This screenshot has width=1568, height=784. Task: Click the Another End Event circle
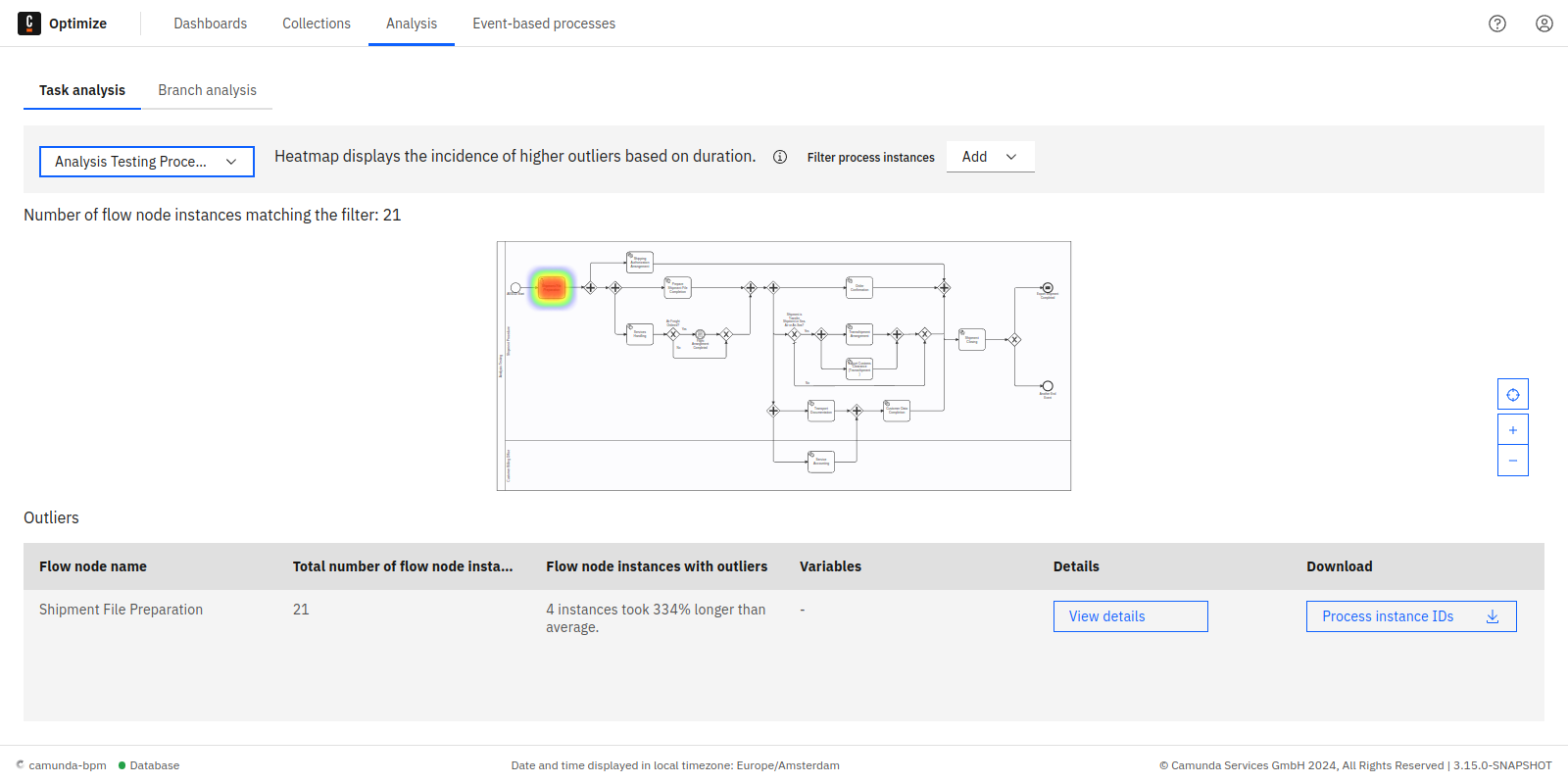1048,386
